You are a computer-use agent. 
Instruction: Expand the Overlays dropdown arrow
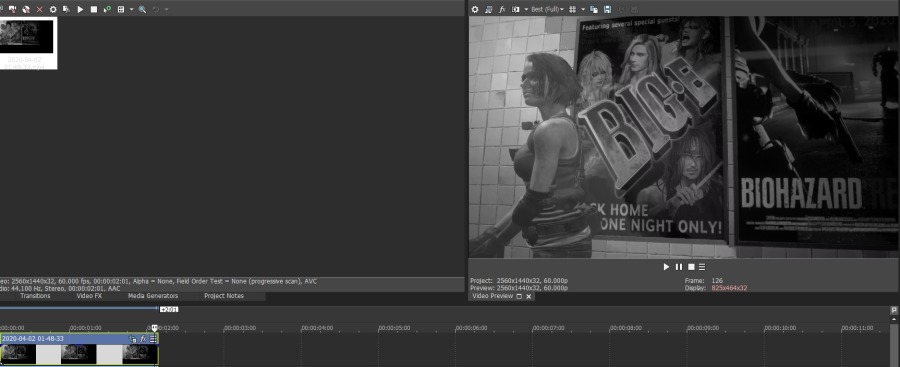tap(583, 9)
